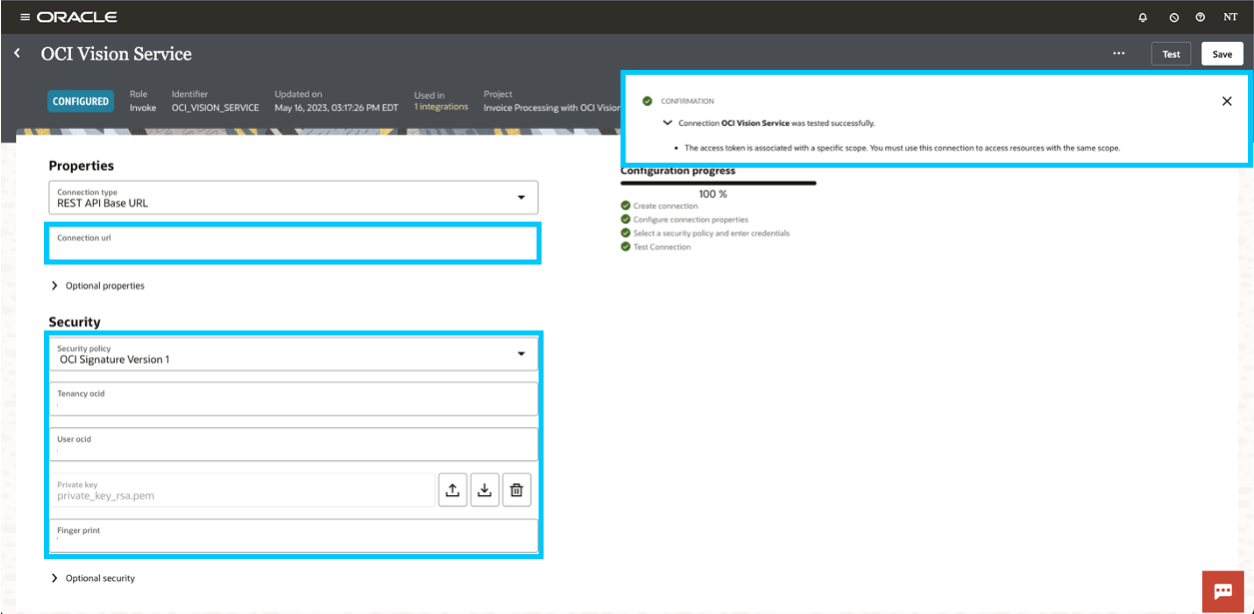
Task: Click the back arrow to leave connection
Action: (16, 51)
